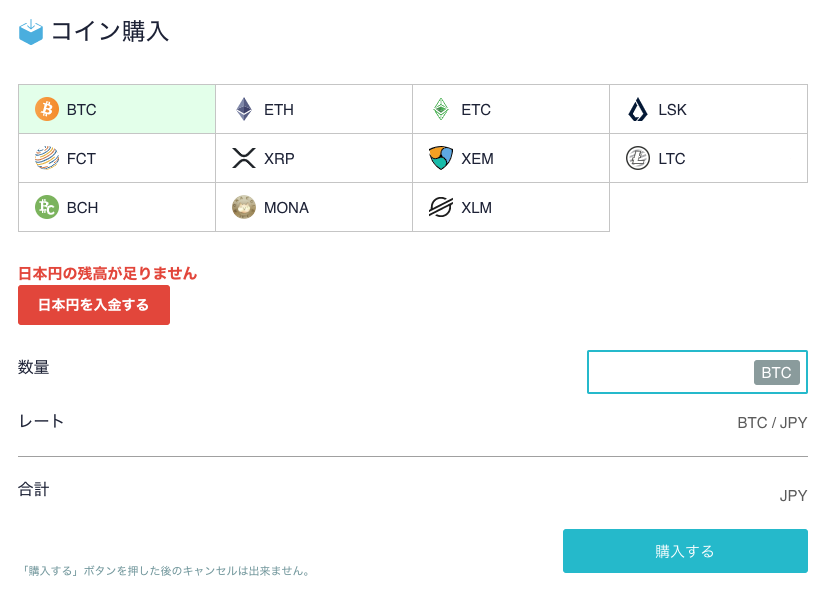Click the gray BTC unit badge
830x600 pixels.
click(x=776, y=373)
